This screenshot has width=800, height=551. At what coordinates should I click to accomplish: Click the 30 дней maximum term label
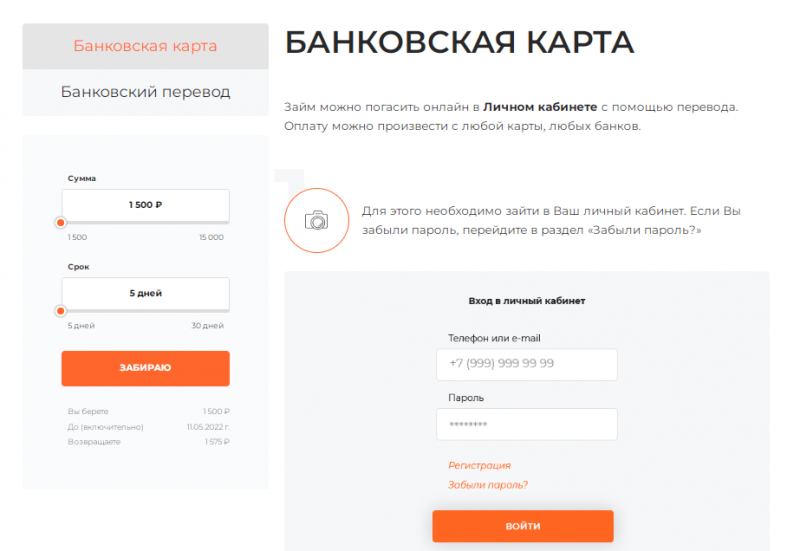tap(210, 326)
